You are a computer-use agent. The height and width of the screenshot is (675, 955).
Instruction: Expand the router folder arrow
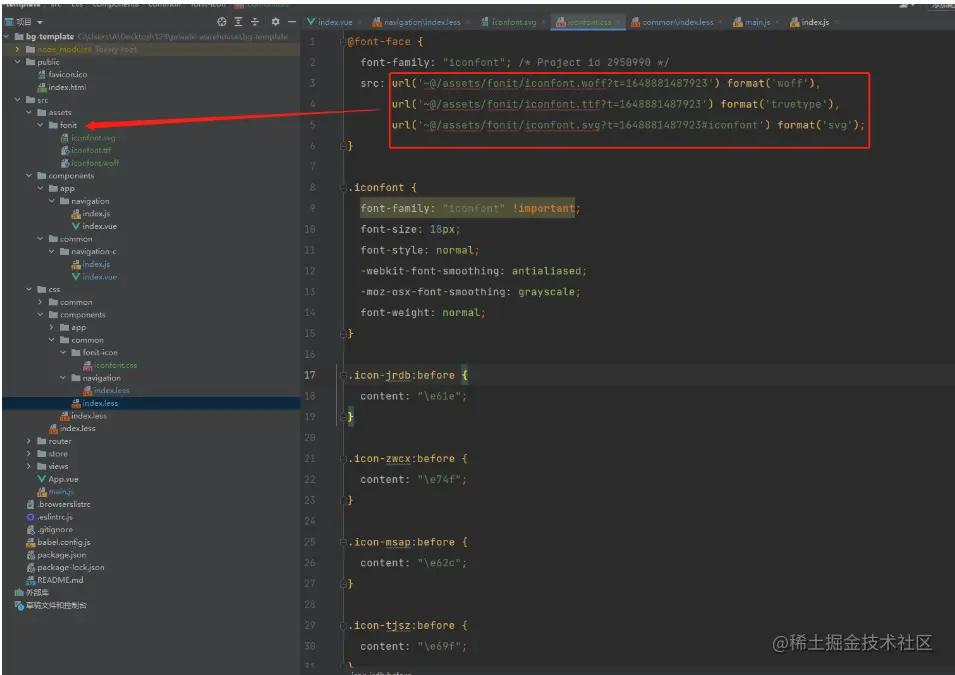[x=29, y=441]
